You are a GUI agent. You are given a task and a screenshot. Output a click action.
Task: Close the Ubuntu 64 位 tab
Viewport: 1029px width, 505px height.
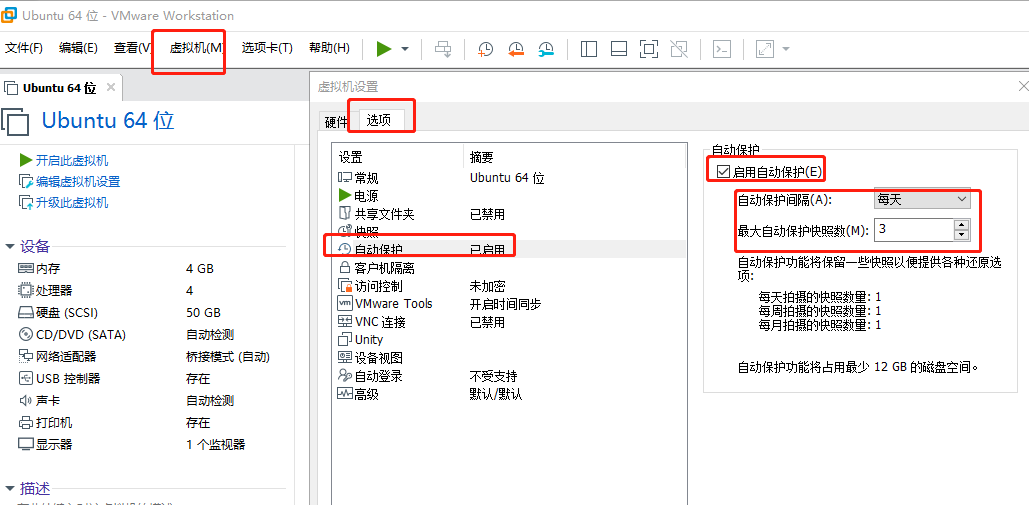(111, 87)
